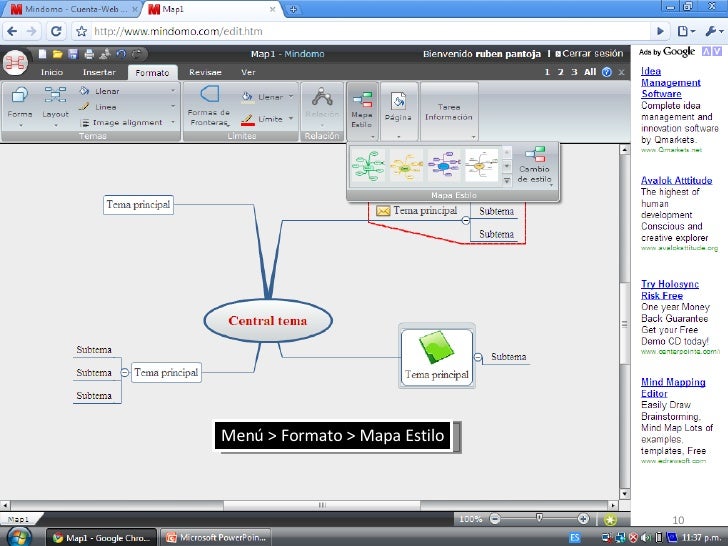Image resolution: width=728 pixels, height=546 pixels.
Task: Open Microsoft PowerPoint from the taskbar
Action: pos(216,538)
